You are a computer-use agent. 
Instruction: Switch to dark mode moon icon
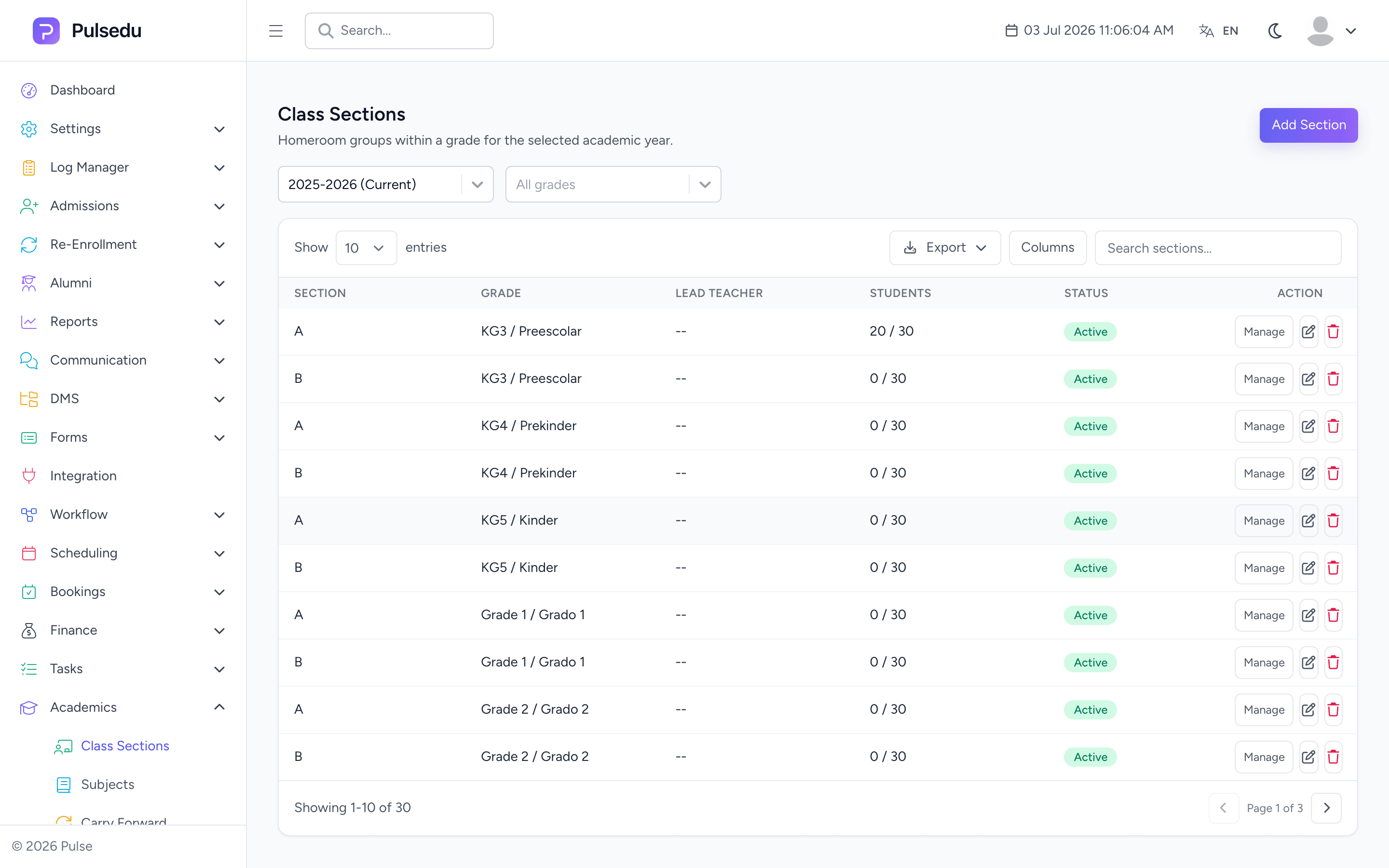pyautogui.click(x=1275, y=30)
